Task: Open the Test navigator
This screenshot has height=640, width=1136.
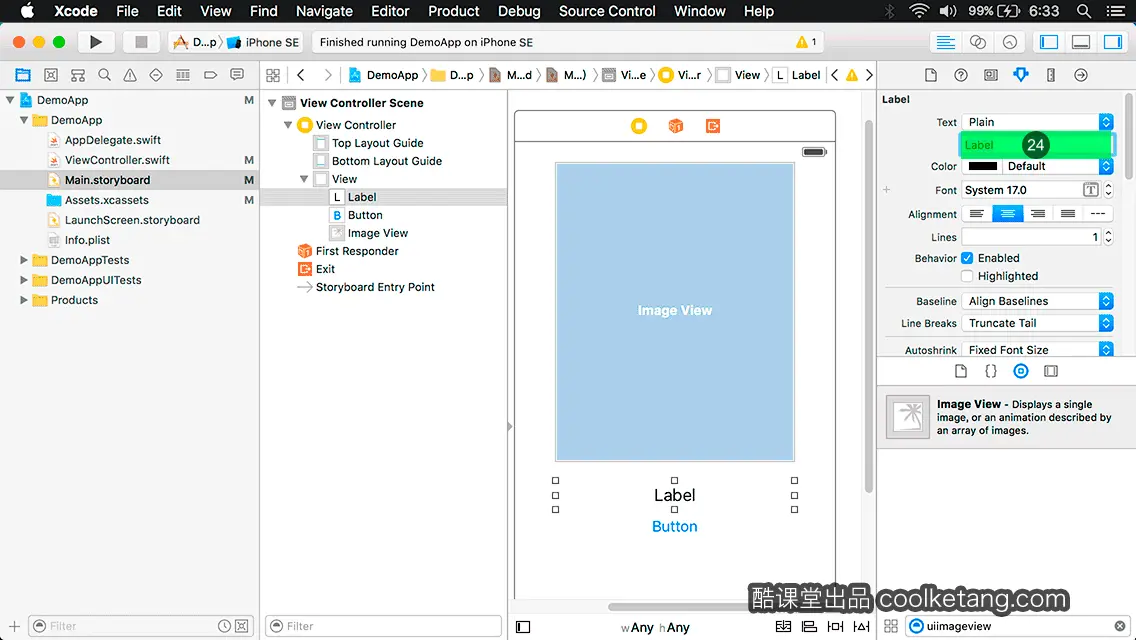Action: pyautogui.click(x=156, y=75)
